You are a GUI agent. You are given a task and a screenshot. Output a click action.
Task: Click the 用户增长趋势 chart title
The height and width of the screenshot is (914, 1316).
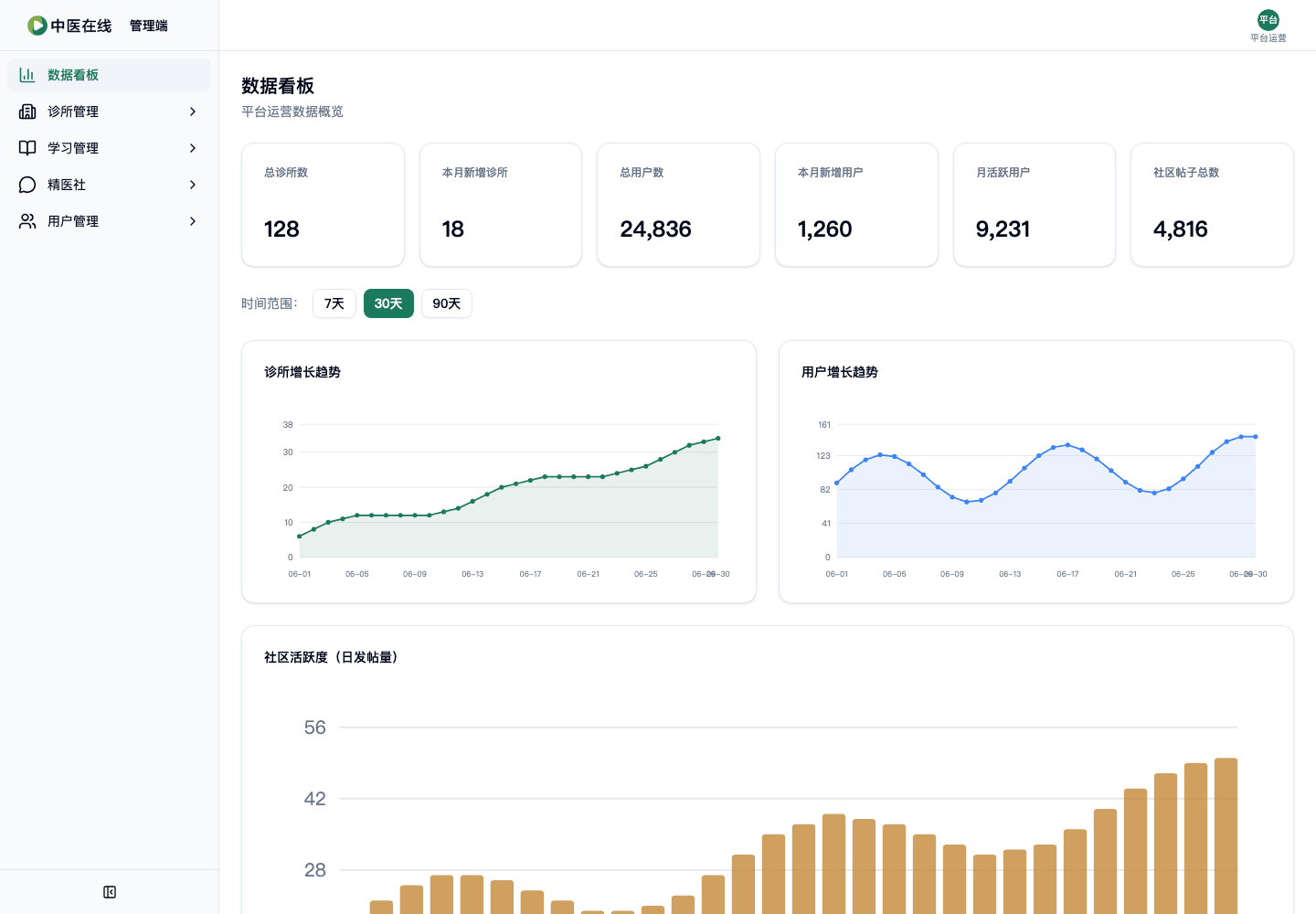click(x=840, y=372)
